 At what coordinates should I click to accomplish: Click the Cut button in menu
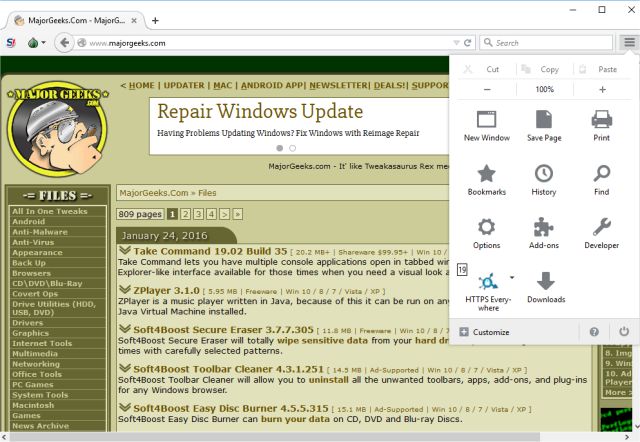[x=486, y=69]
